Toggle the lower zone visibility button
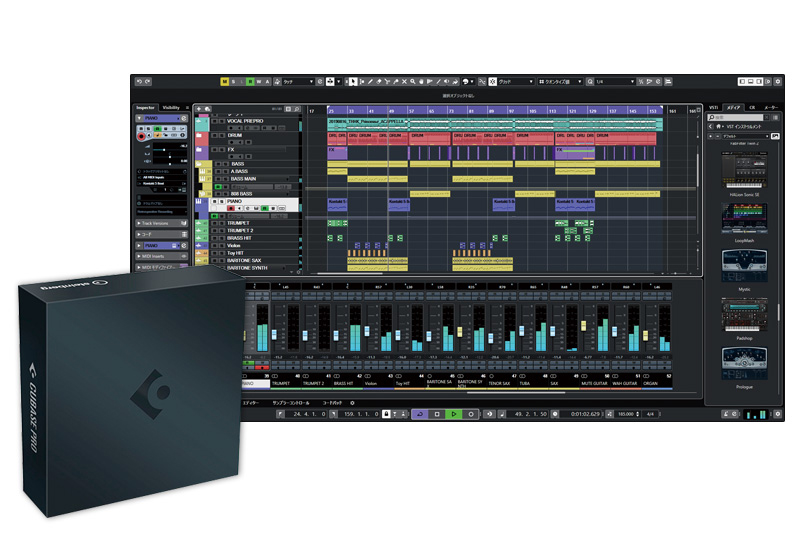The image size is (800, 533). pos(751,82)
